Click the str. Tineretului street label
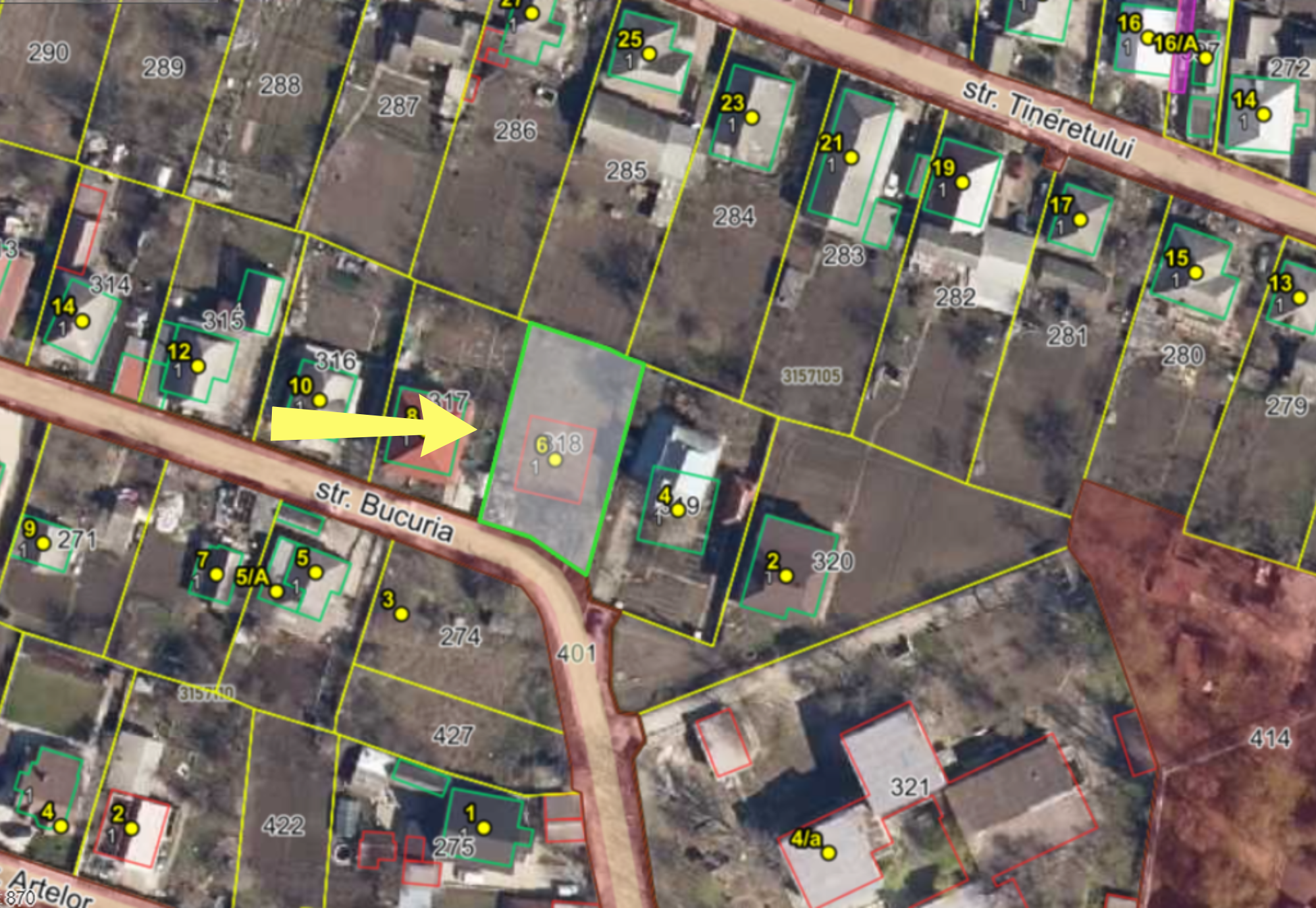The width and height of the screenshot is (1316, 908). [1049, 119]
